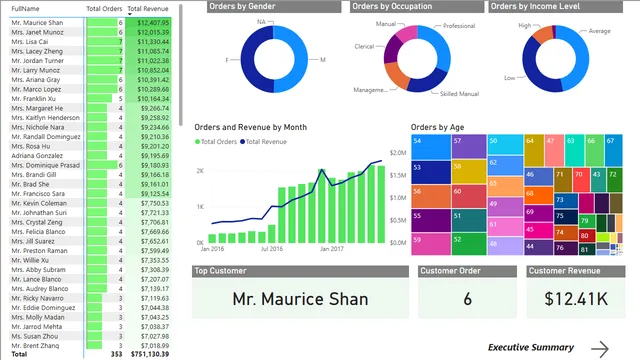
Task: Select the Mr. Jordan Turner row
Action: pos(90,61)
